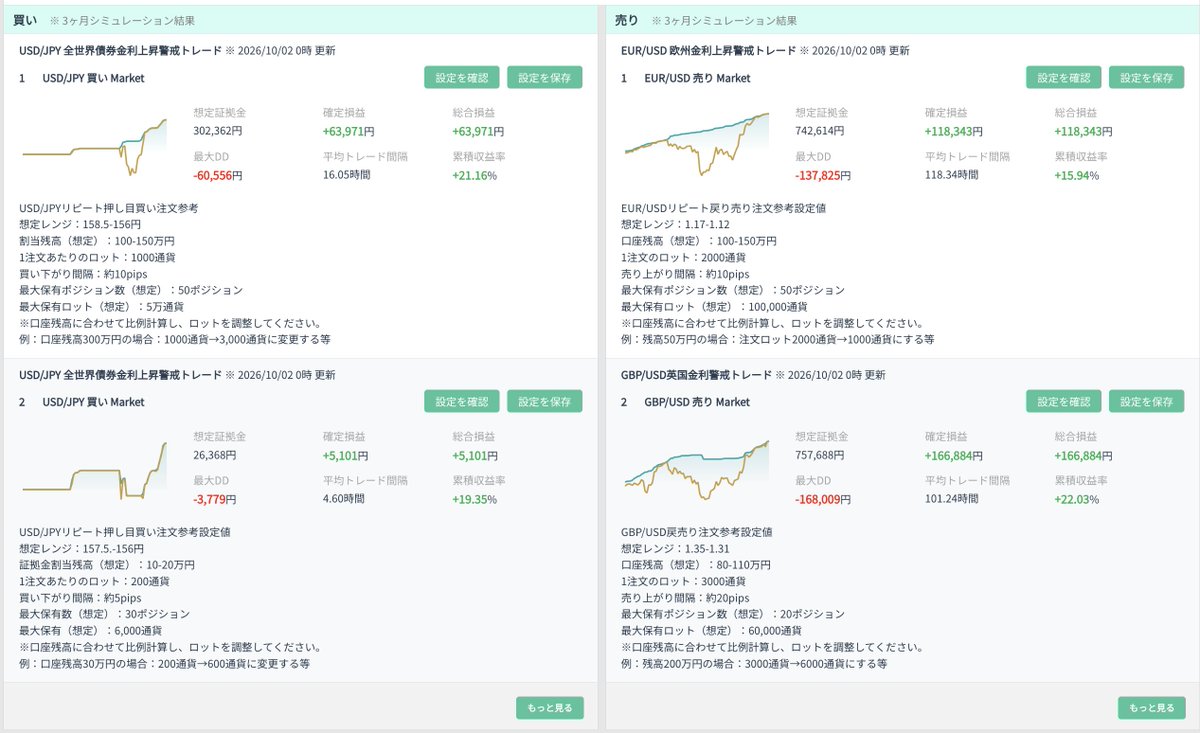The width and height of the screenshot is (1200, 733).
Task: Click the +21.16% cumulative return
Action: [475, 175]
